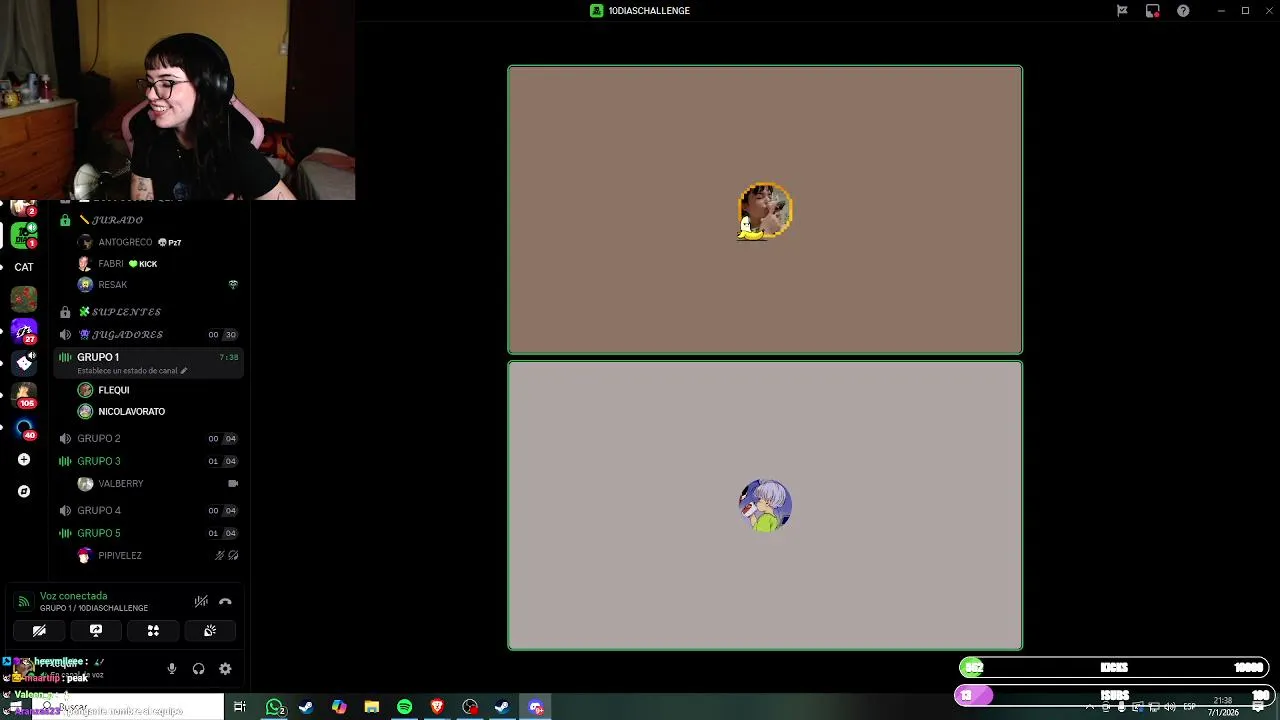
Task: Open Spotify from the taskbar
Action: point(404,707)
